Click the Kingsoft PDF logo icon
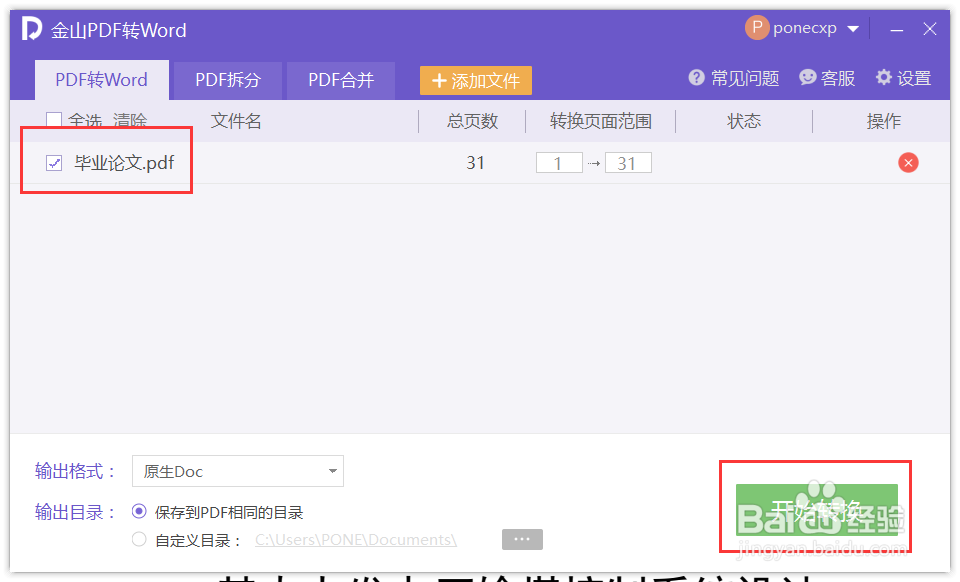 click(x=32, y=29)
